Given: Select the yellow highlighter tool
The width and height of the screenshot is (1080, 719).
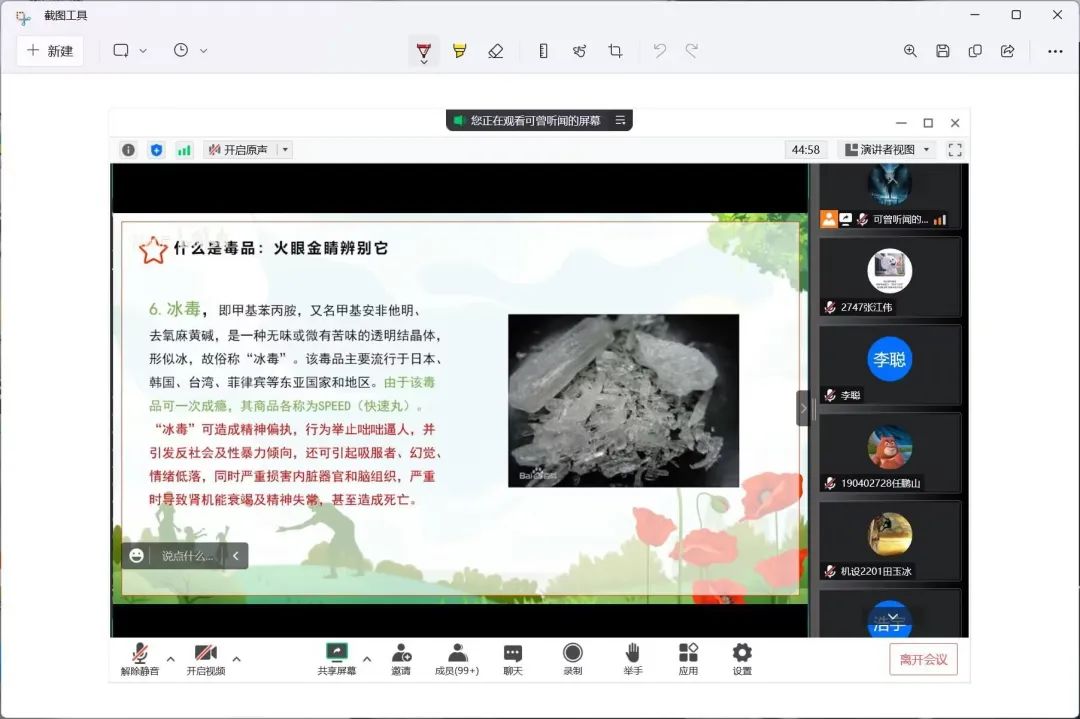Looking at the screenshot, I should [x=459, y=51].
